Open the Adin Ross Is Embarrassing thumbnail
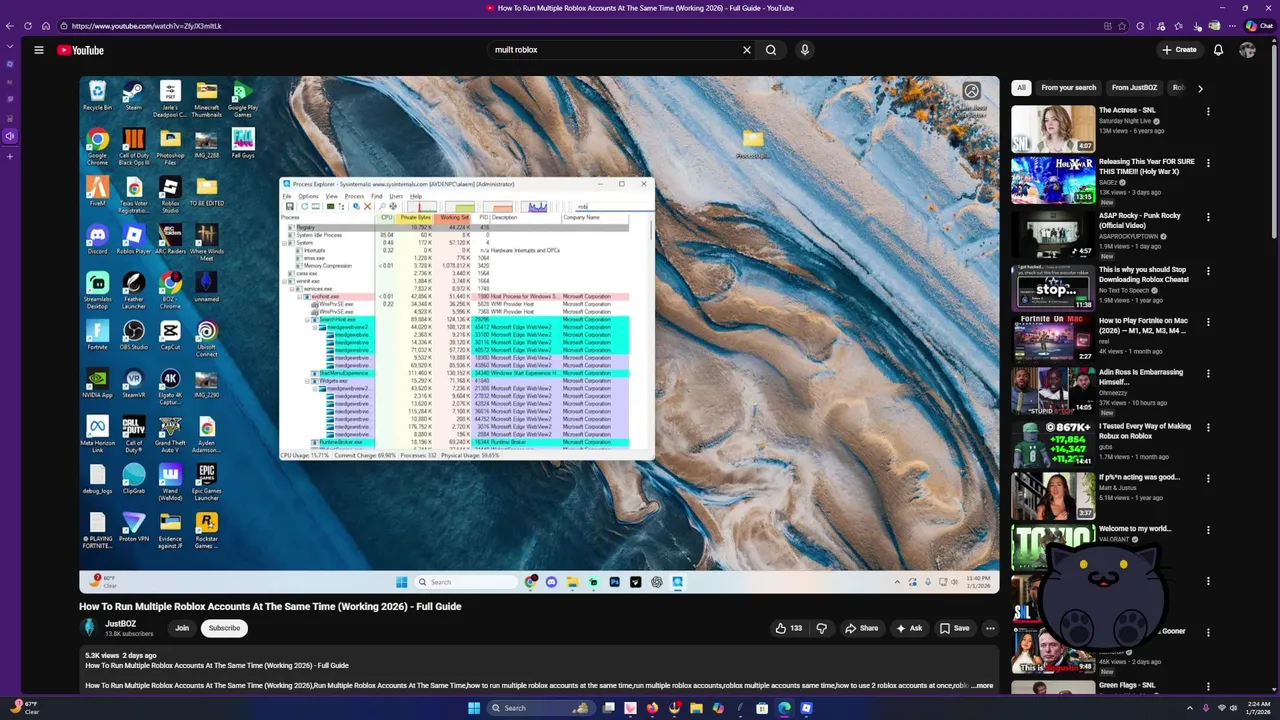The image size is (1280, 720). 1053,390
